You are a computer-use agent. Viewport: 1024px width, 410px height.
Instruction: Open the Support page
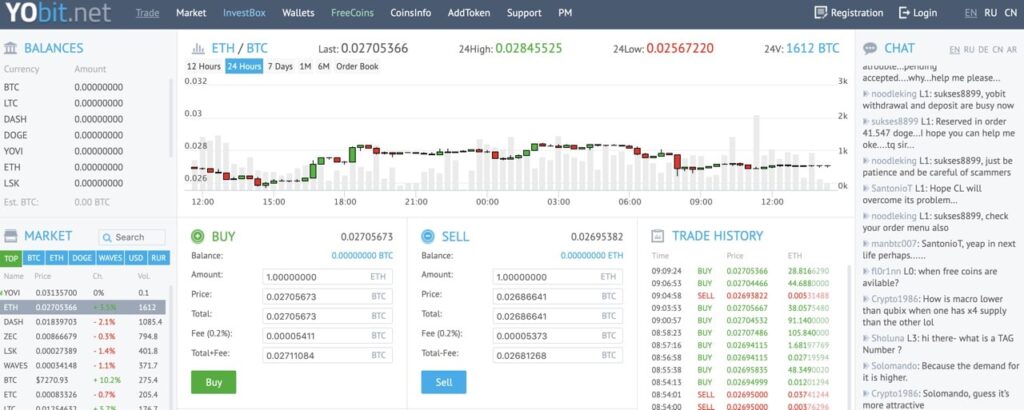pyautogui.click(x=524, y=12)
